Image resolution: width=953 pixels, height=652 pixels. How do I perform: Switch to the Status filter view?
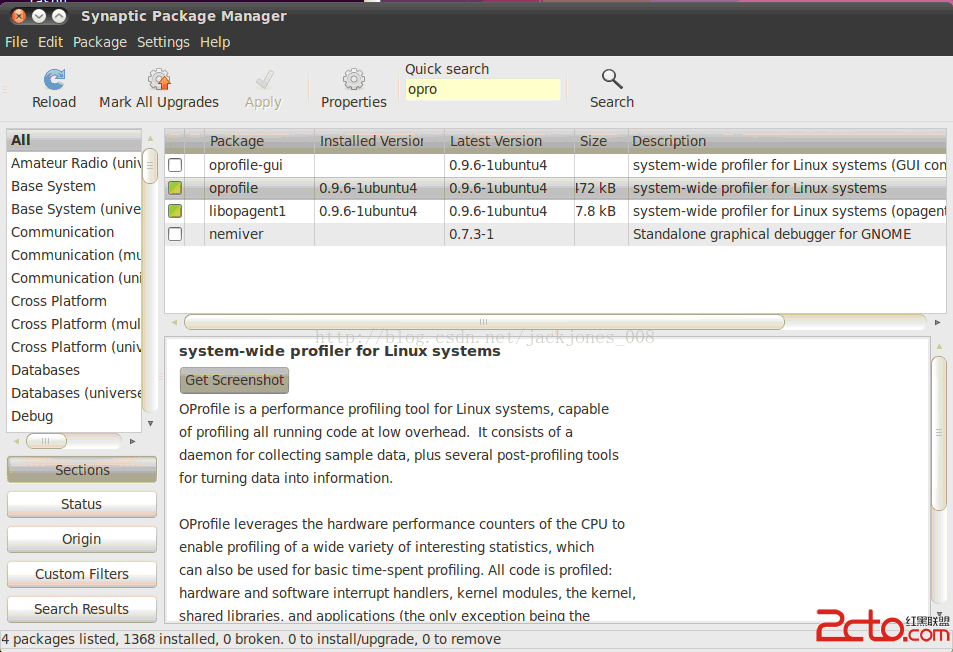click(82, 504)
